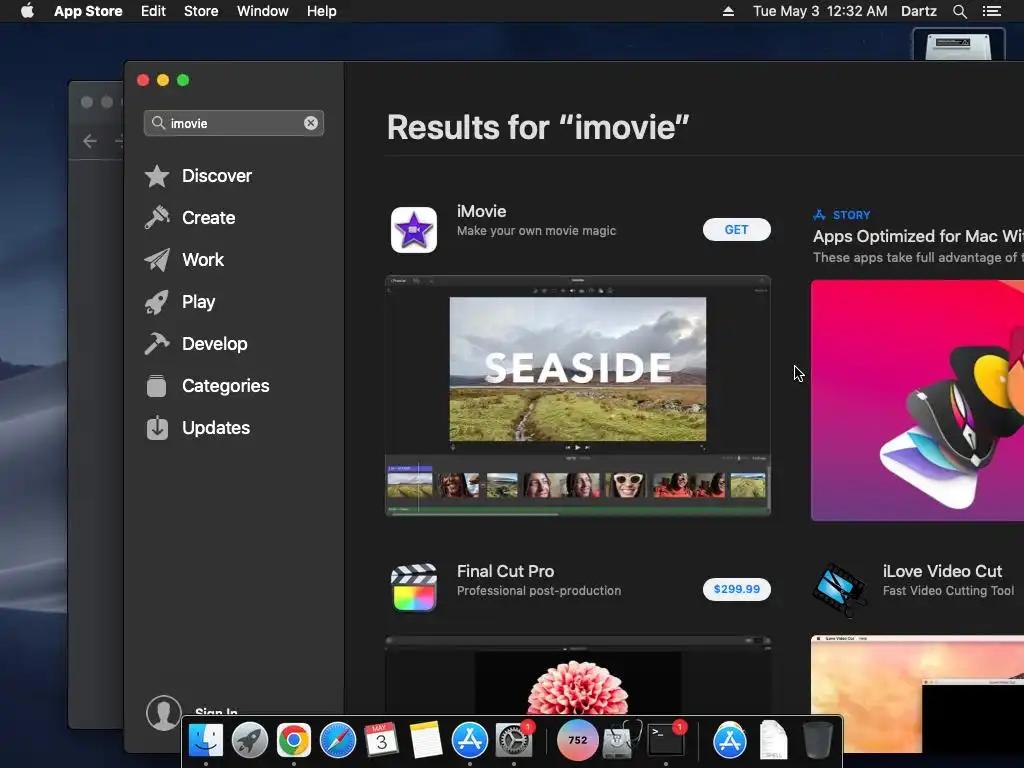Open Notes from the Dock
Image resolution: width=1024 pixels, height=768 pixels.
coord(426,740)
